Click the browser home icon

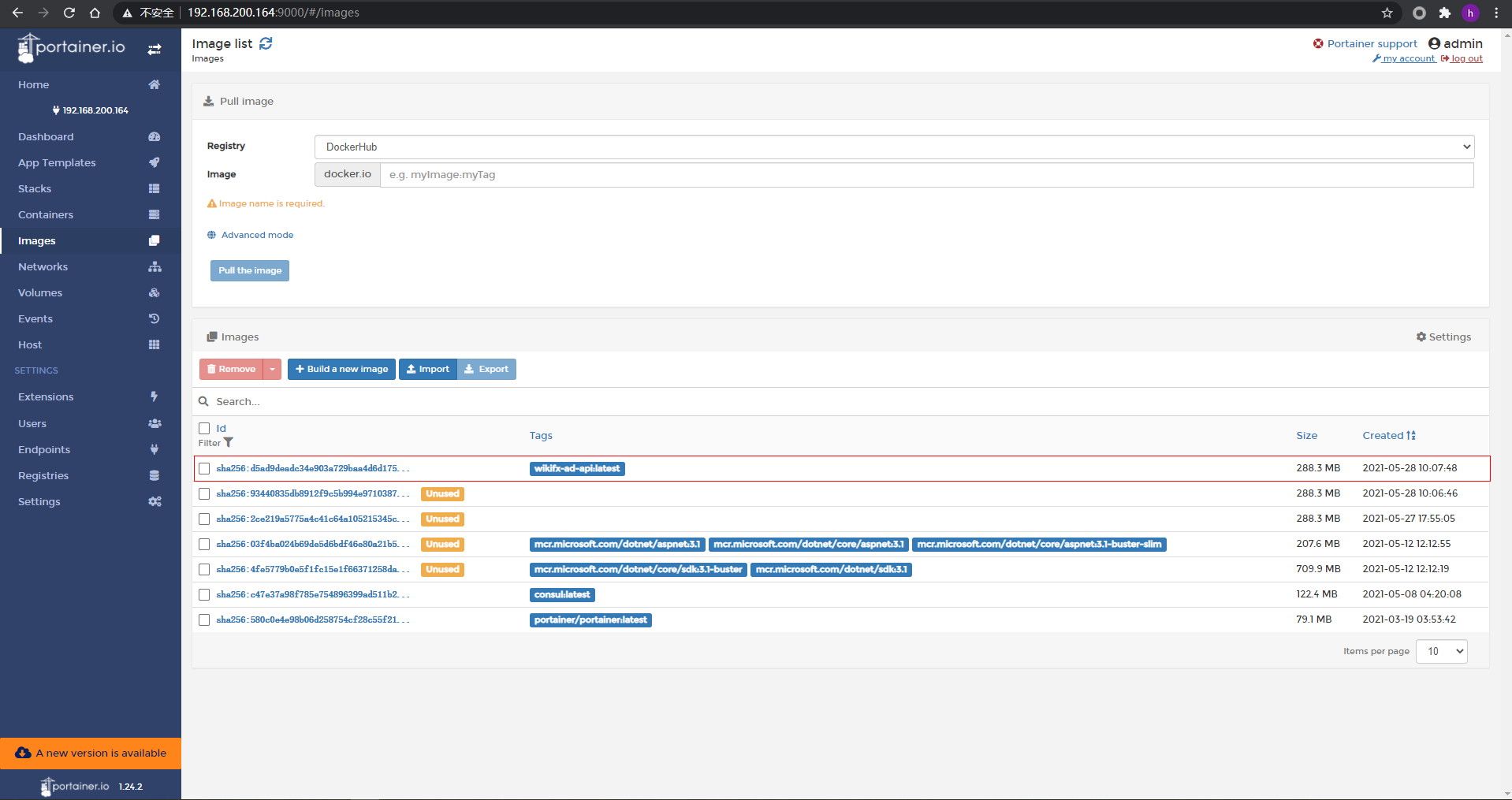point(95,13)
